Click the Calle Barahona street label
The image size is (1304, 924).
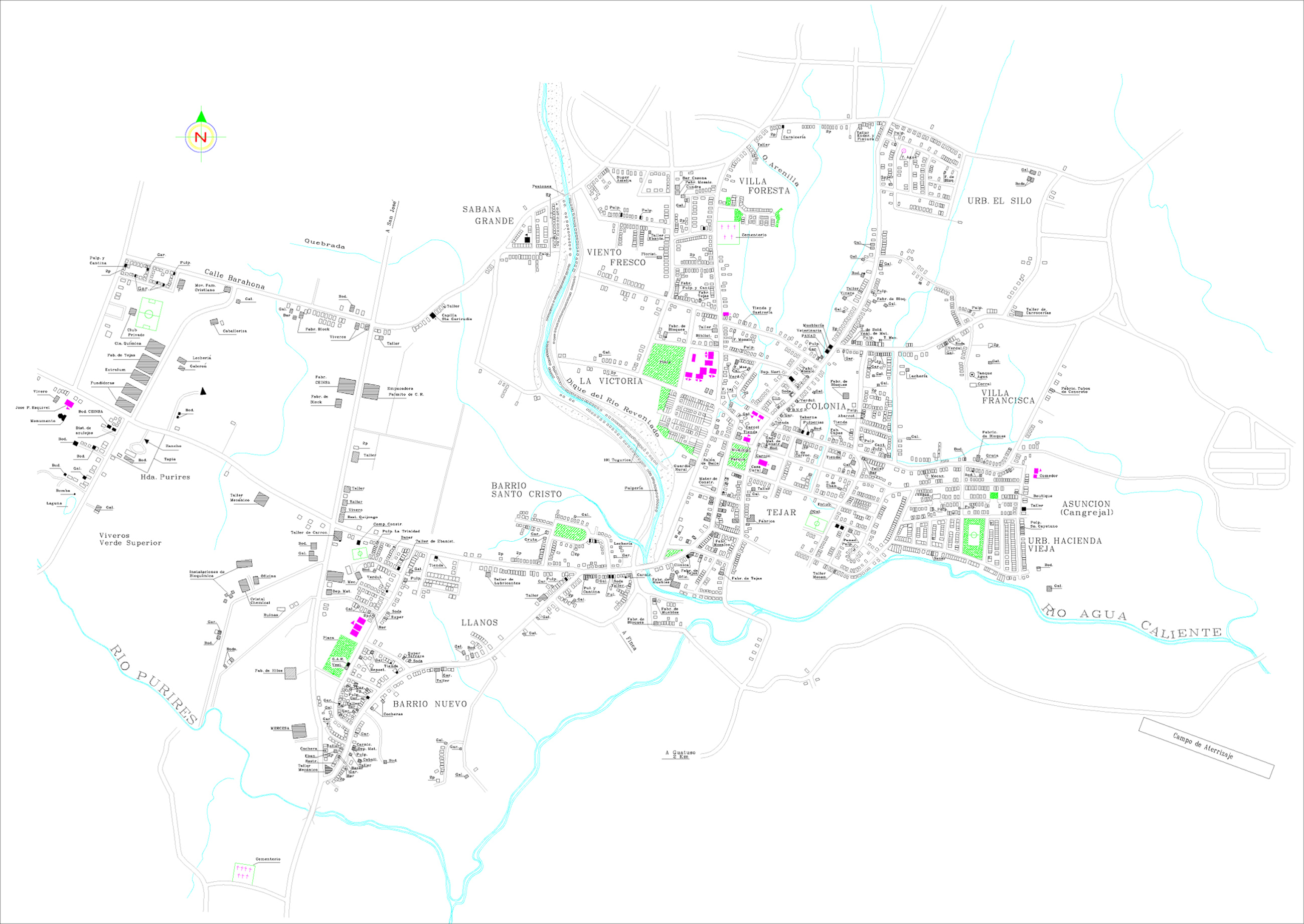234,279
